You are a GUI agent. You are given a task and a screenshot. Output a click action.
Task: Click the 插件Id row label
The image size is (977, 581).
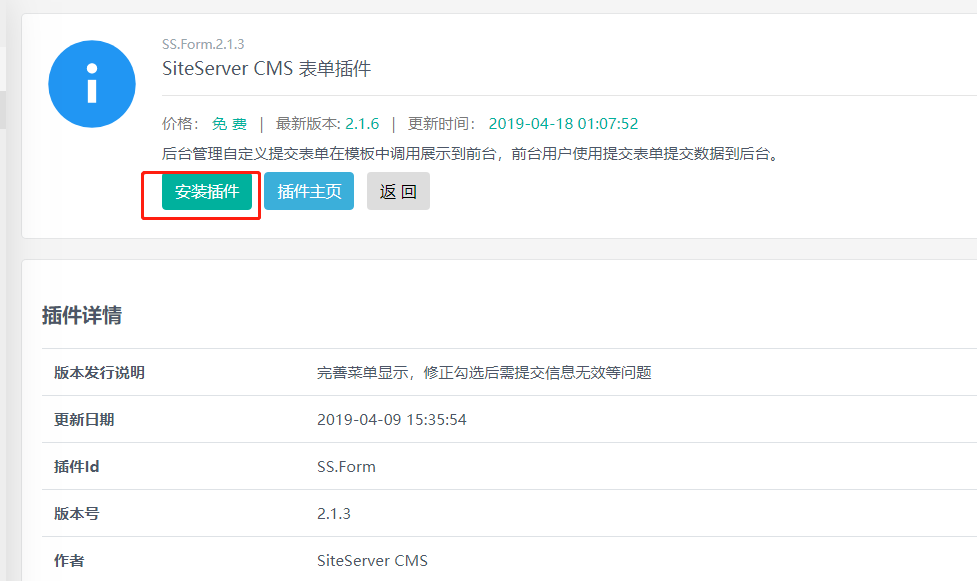(x=77, y=467)
